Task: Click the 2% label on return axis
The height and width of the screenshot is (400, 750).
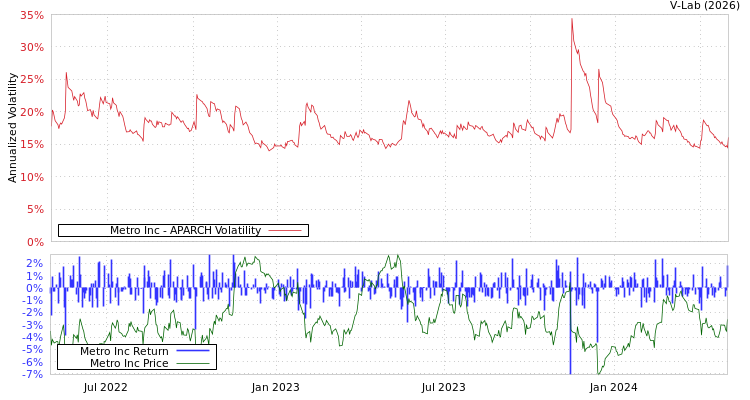Action: pyautogui.click(x=35, y=264)
